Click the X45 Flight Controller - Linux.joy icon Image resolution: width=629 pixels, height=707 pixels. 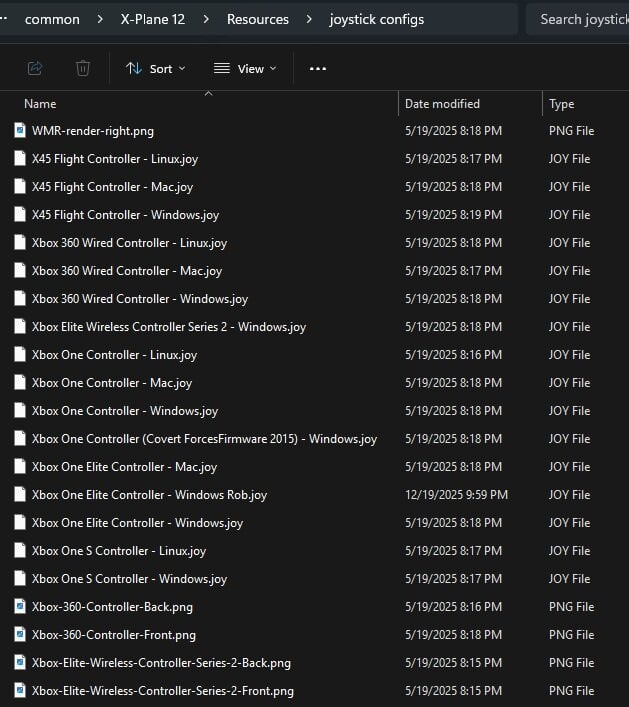tap(20, 159)
